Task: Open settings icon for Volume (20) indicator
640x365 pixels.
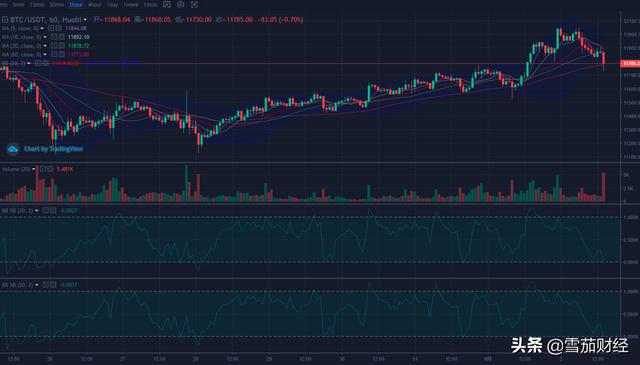Action: (x=42, y=169)
